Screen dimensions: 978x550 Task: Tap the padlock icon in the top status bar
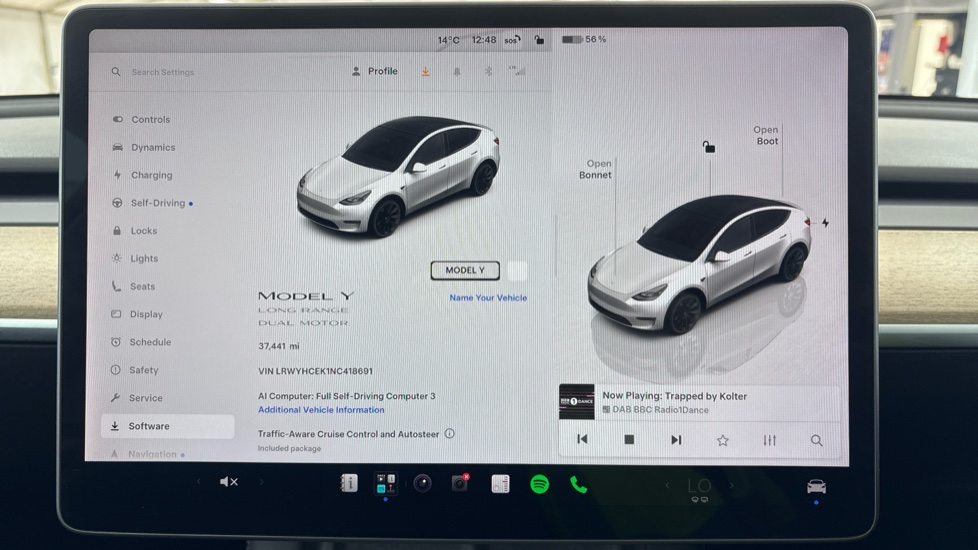point(540,40)
